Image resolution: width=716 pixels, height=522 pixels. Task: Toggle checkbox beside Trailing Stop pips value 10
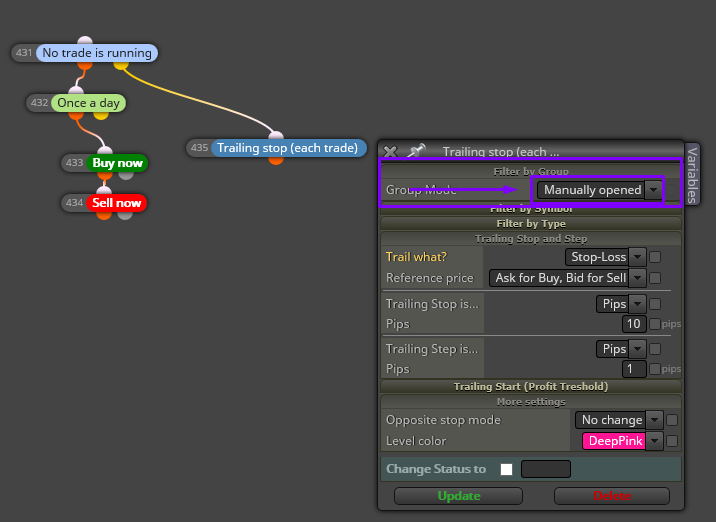[655, 324]
